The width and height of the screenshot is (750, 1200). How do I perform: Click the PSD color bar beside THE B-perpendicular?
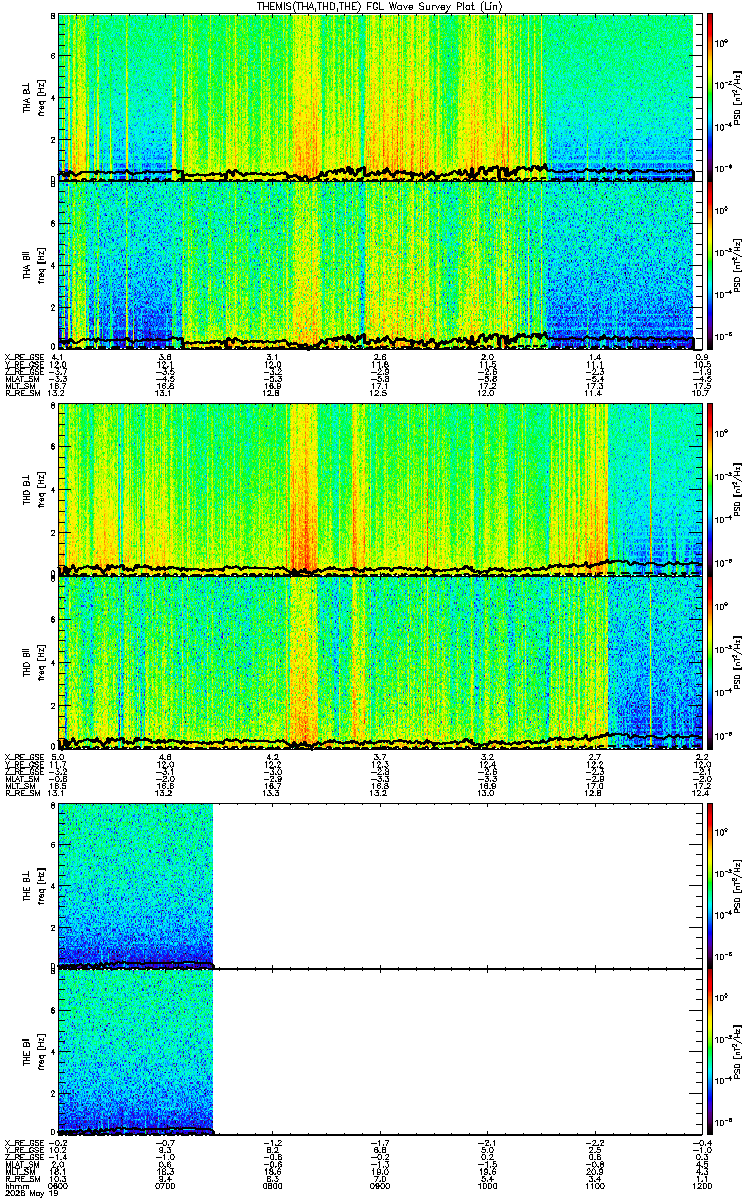(x=710, y=885)
